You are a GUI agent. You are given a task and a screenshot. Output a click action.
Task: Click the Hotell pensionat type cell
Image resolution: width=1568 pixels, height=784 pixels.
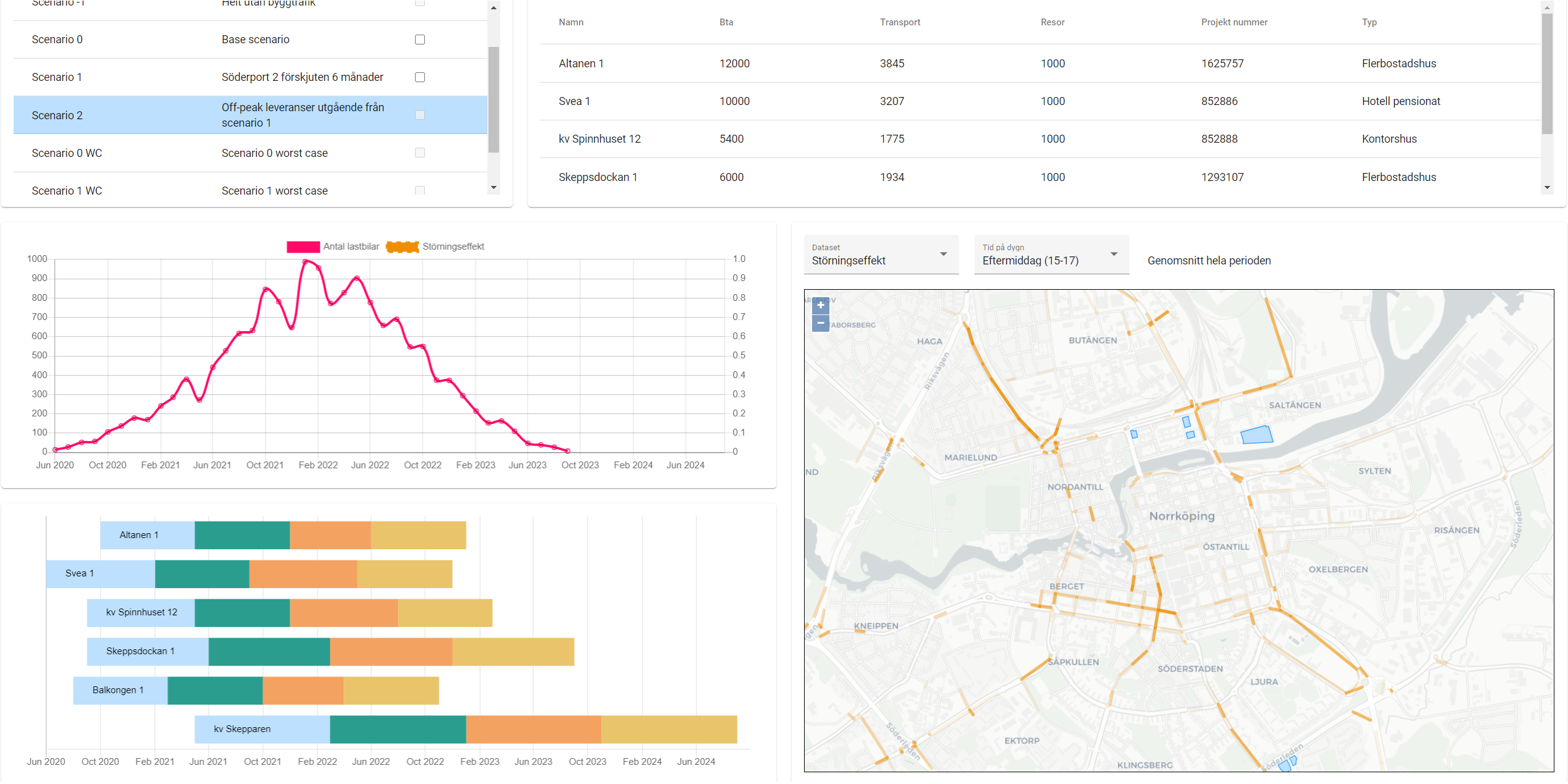[1401, 101]
